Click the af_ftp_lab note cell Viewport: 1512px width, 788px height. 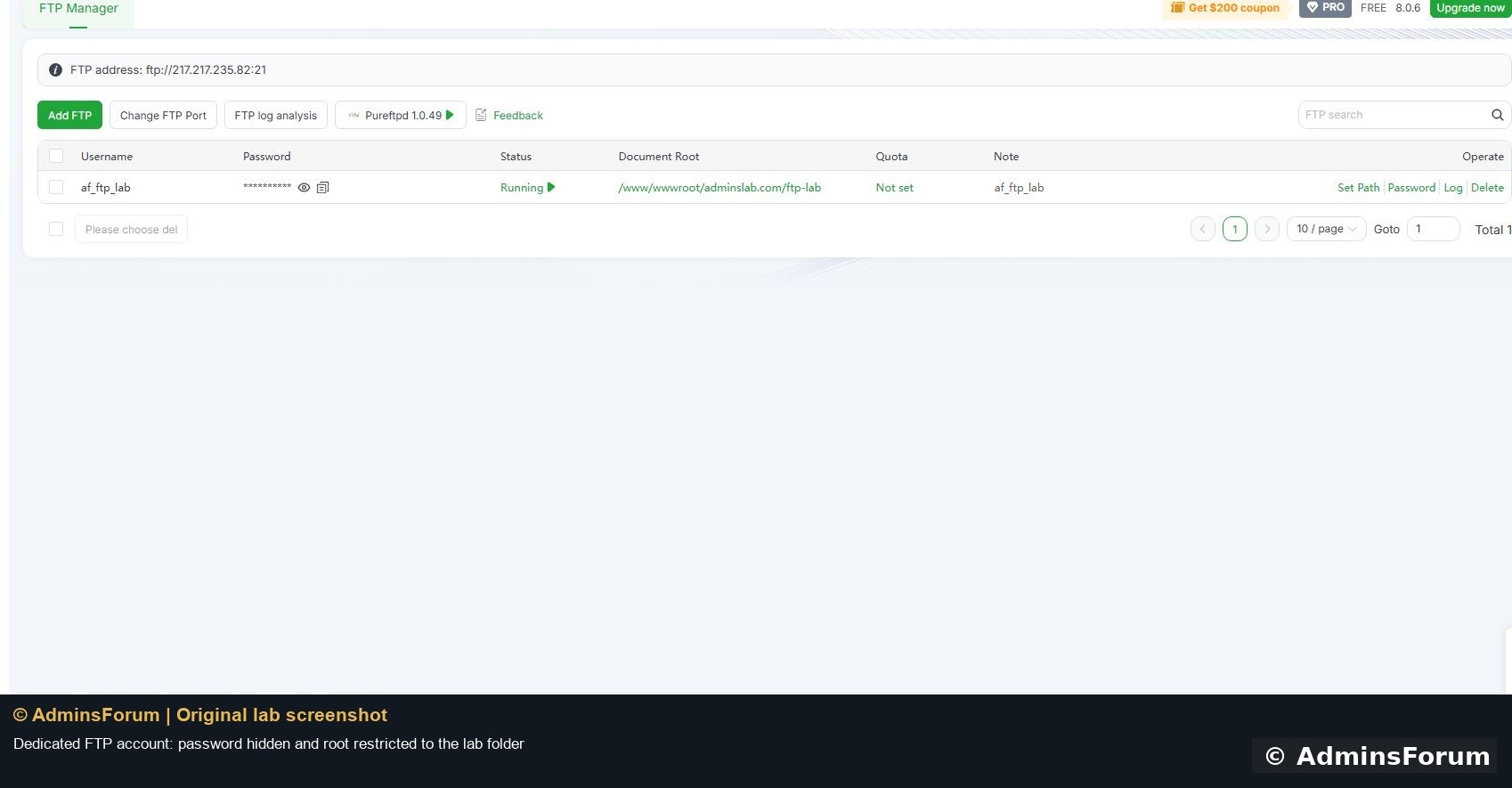point(1019,188)
